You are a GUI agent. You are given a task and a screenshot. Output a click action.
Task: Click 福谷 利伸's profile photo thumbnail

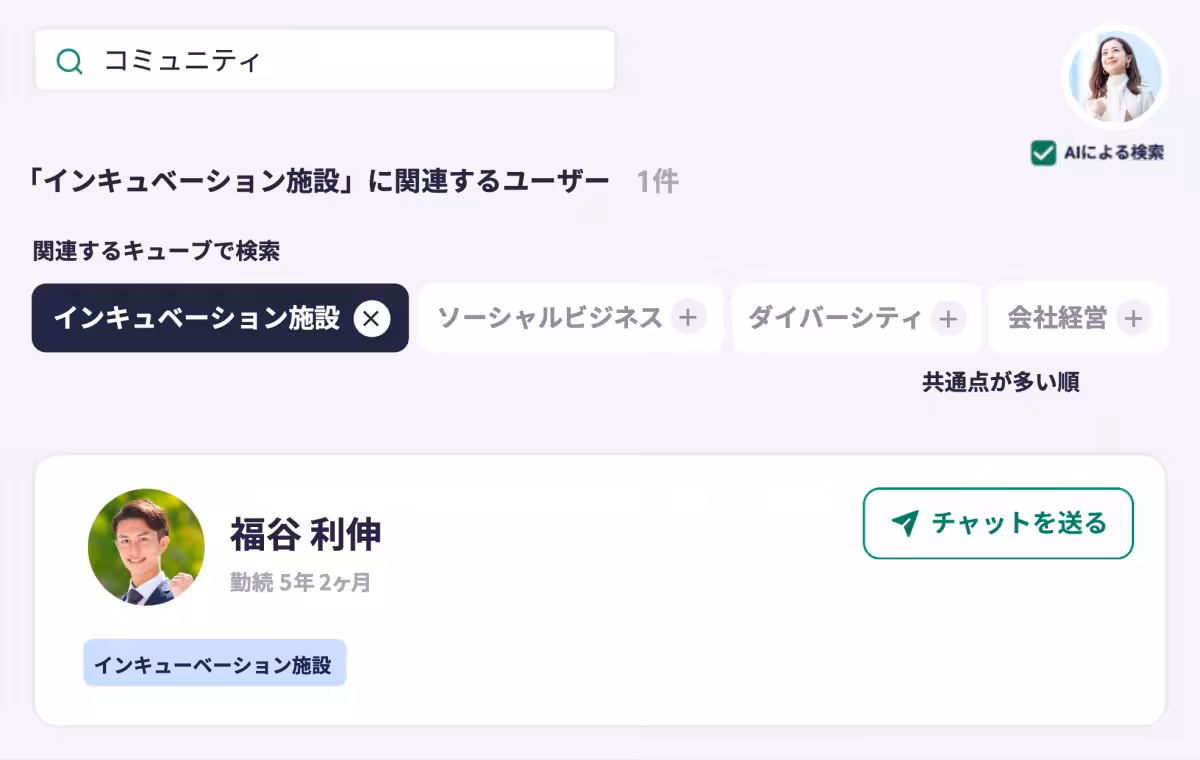146,548
